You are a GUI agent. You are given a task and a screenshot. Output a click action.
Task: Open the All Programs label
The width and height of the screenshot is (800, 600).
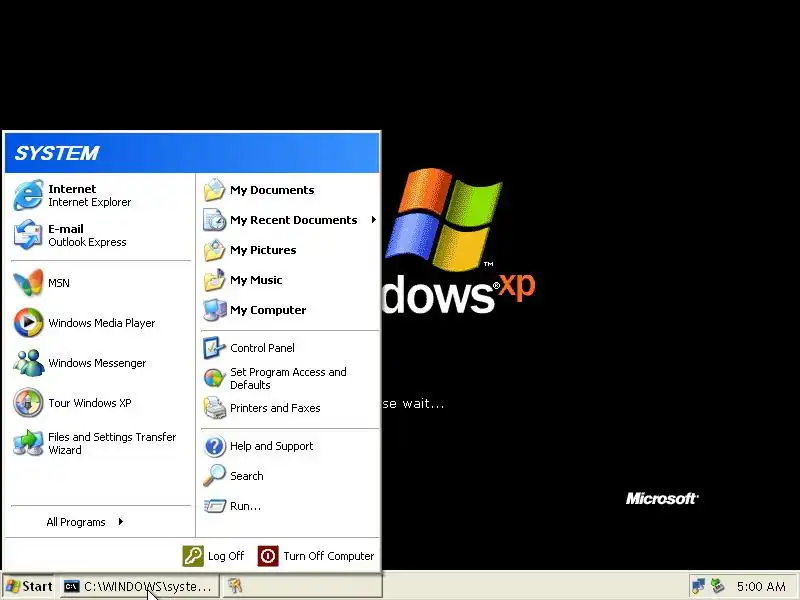click(76, 522)
